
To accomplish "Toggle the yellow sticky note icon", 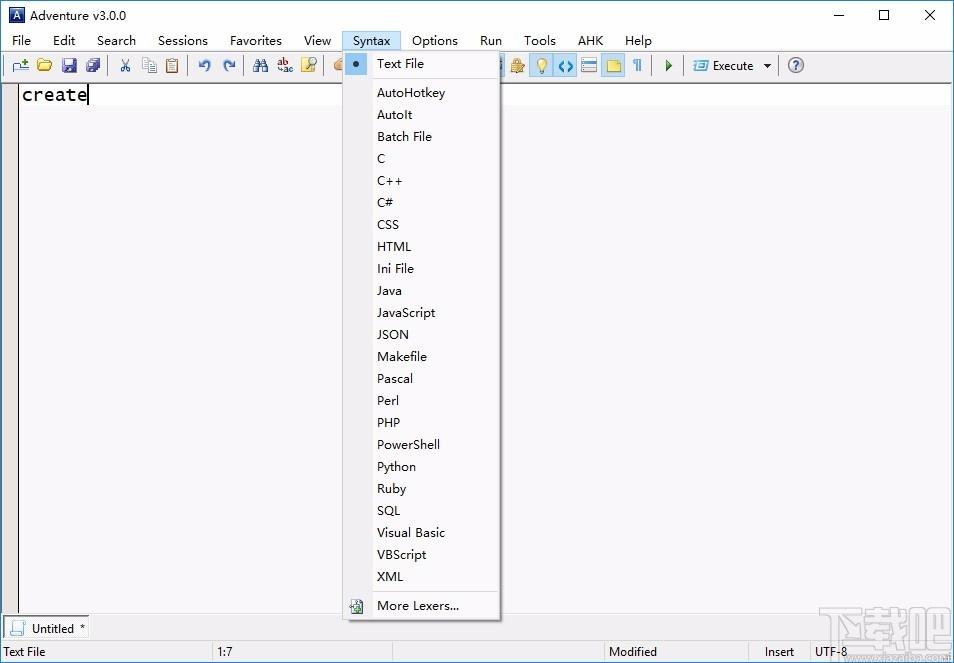I will (x=614, y=65).
